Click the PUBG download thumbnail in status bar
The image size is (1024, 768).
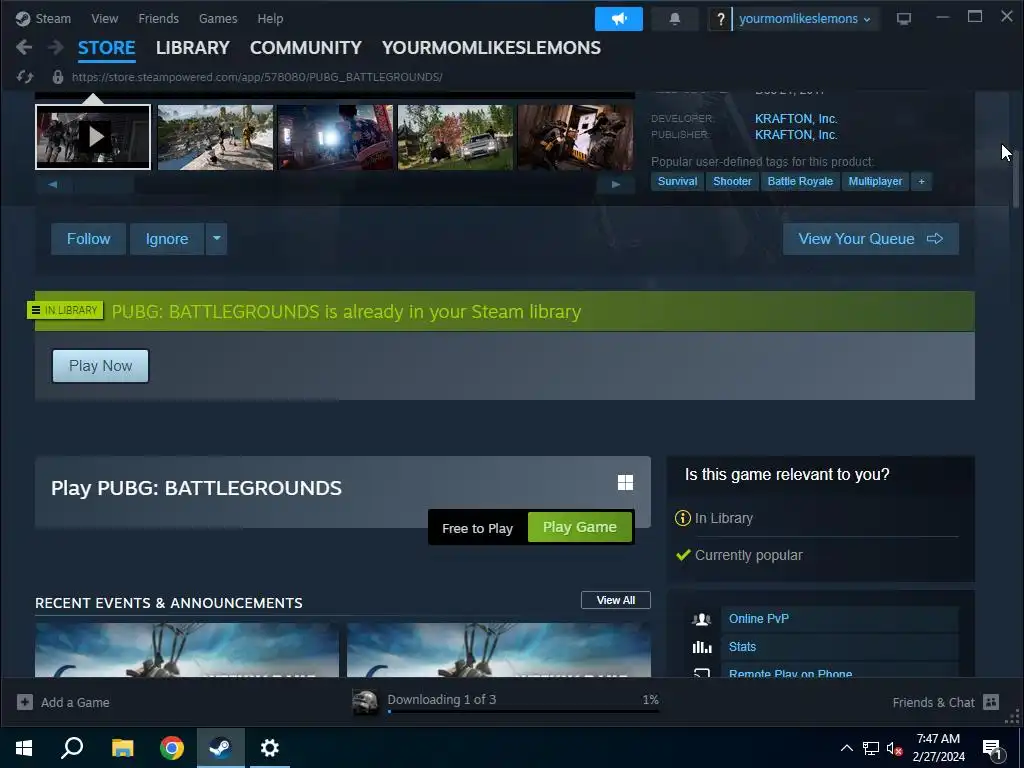(365, 702)
